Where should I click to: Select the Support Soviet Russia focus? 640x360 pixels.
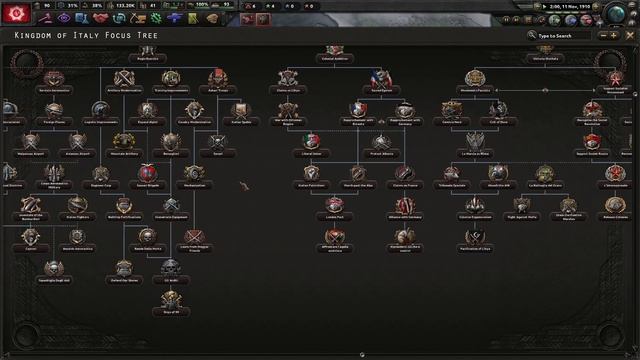[592, 146]
